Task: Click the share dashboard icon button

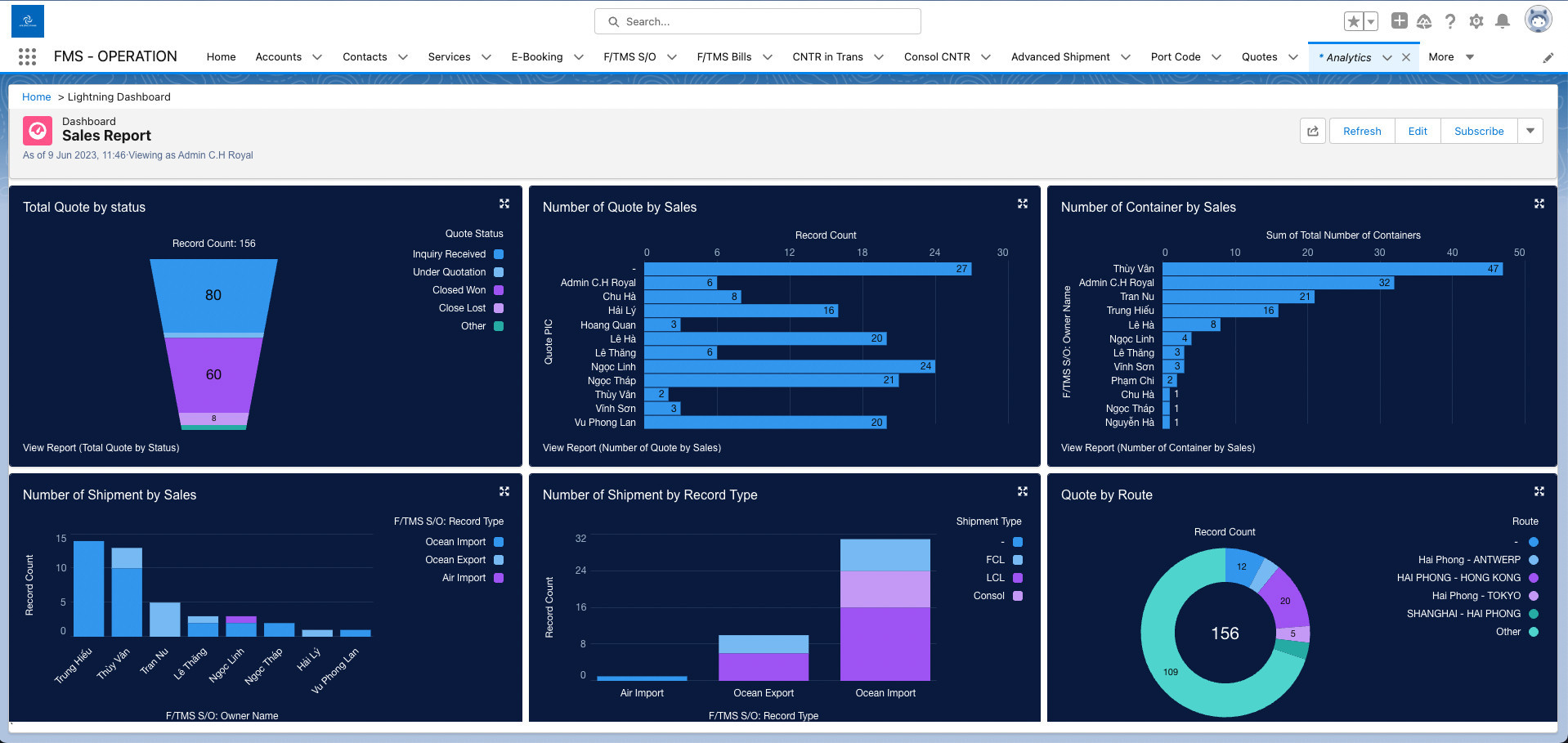Action: point(1313,131)
